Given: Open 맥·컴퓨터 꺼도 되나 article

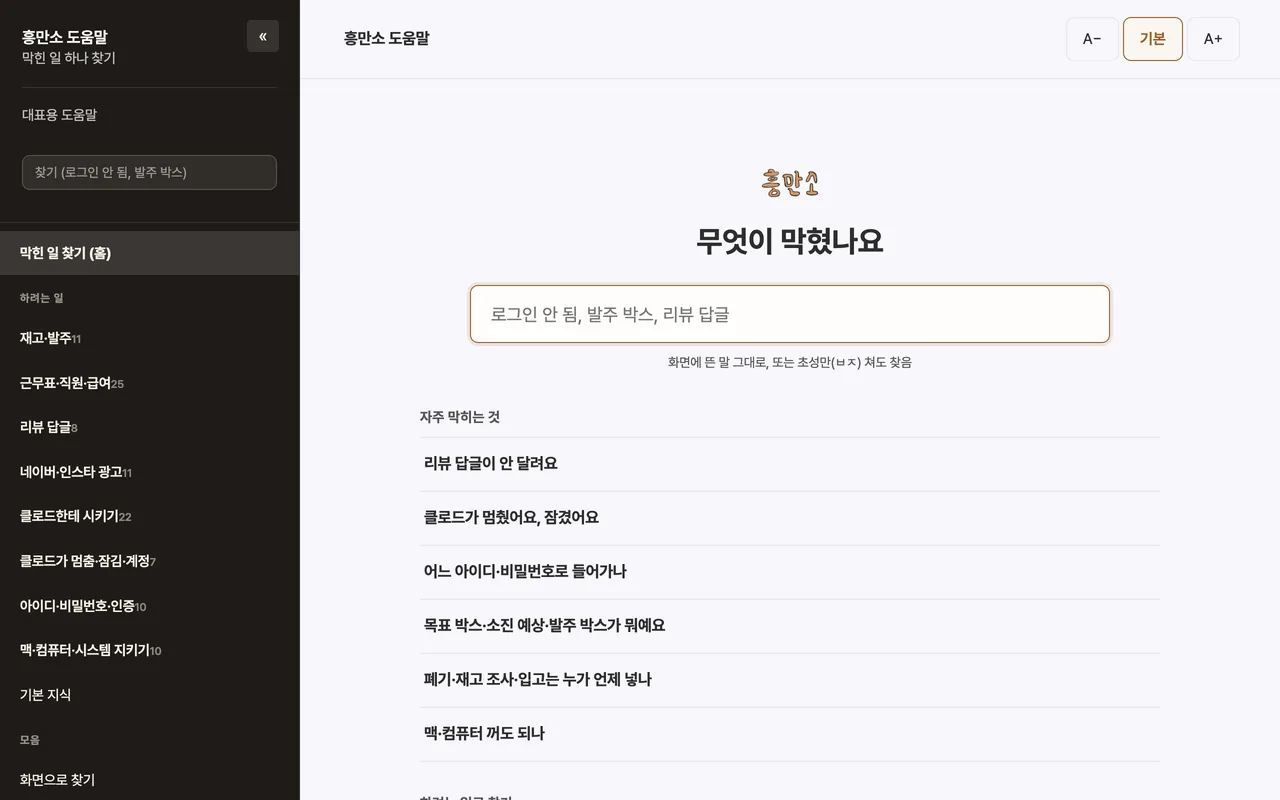Looking at the screenshot, I should click(790, 734).
